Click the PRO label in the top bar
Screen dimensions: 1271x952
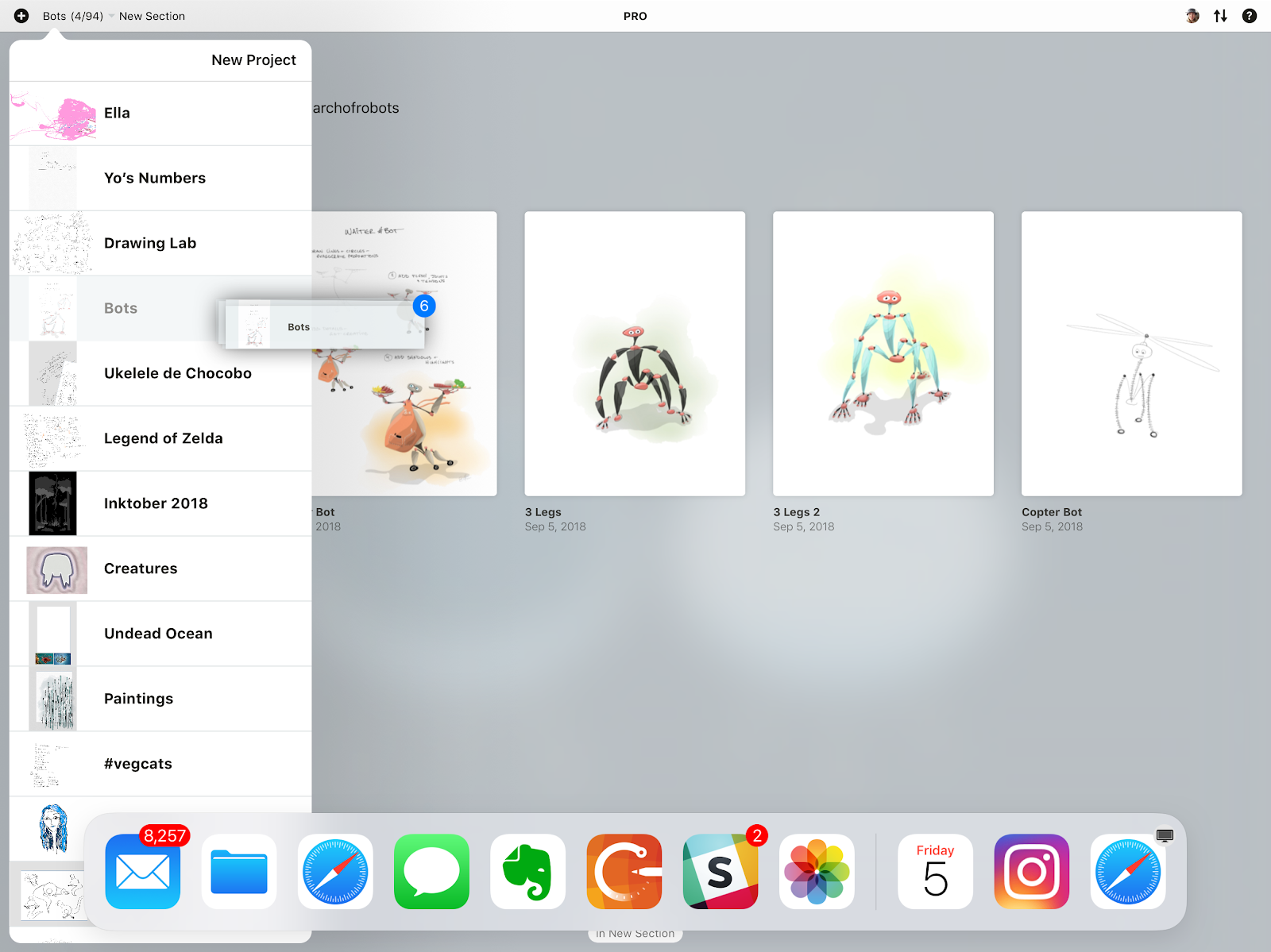[x=635, y=16]
